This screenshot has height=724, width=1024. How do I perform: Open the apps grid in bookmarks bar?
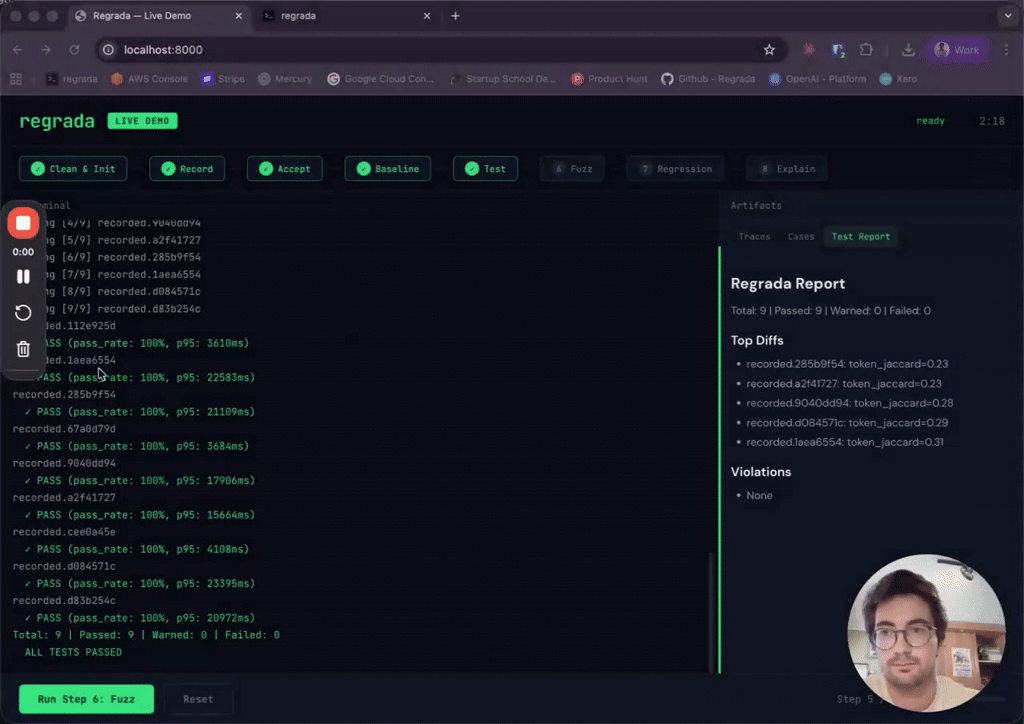click(16, 79)
